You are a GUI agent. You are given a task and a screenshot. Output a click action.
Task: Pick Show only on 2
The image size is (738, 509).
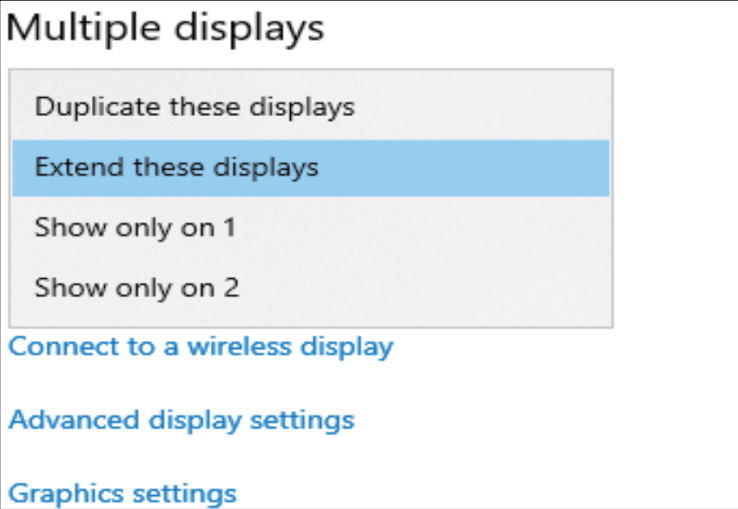137,289
